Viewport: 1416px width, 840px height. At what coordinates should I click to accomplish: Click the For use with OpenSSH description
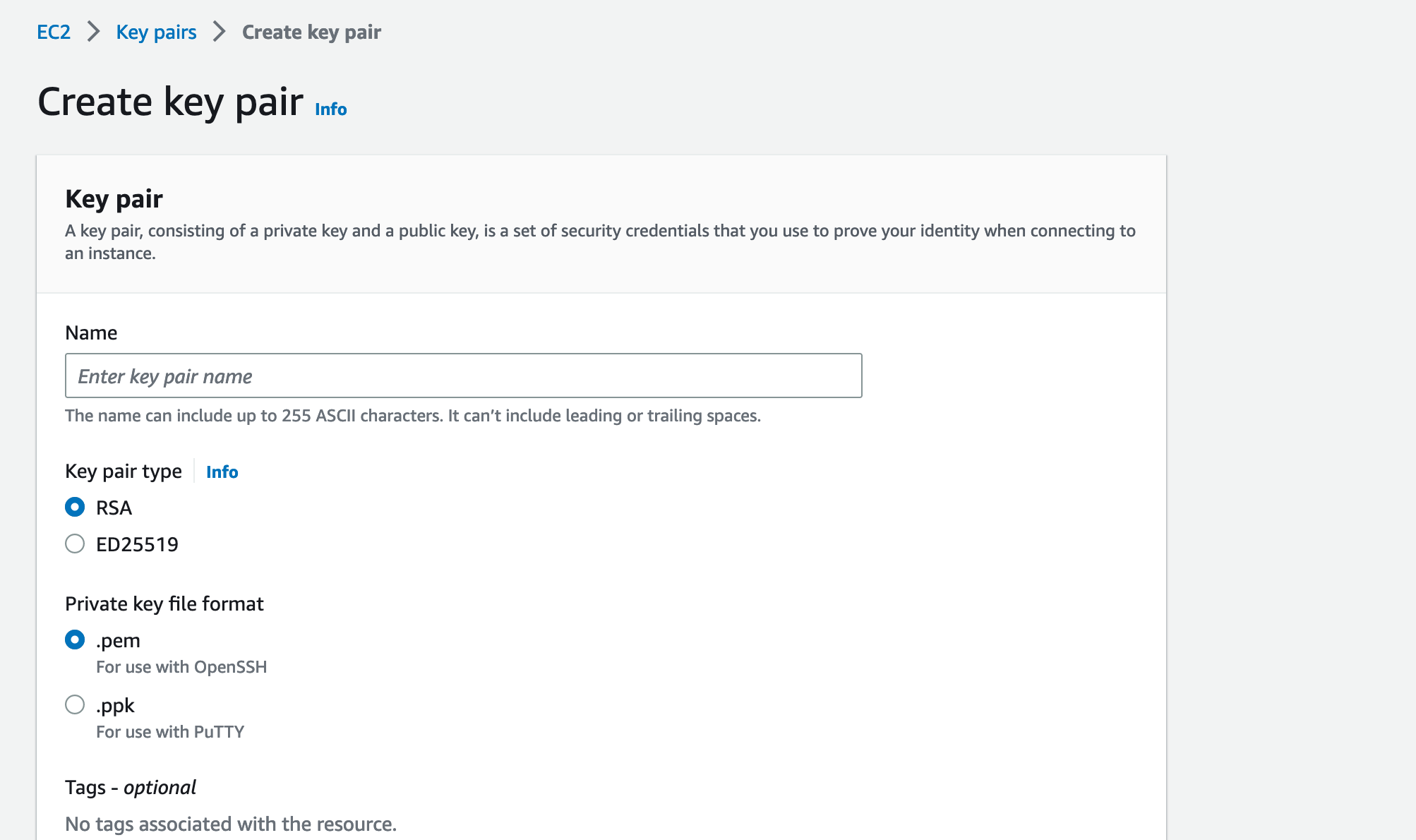coord(181,667)
